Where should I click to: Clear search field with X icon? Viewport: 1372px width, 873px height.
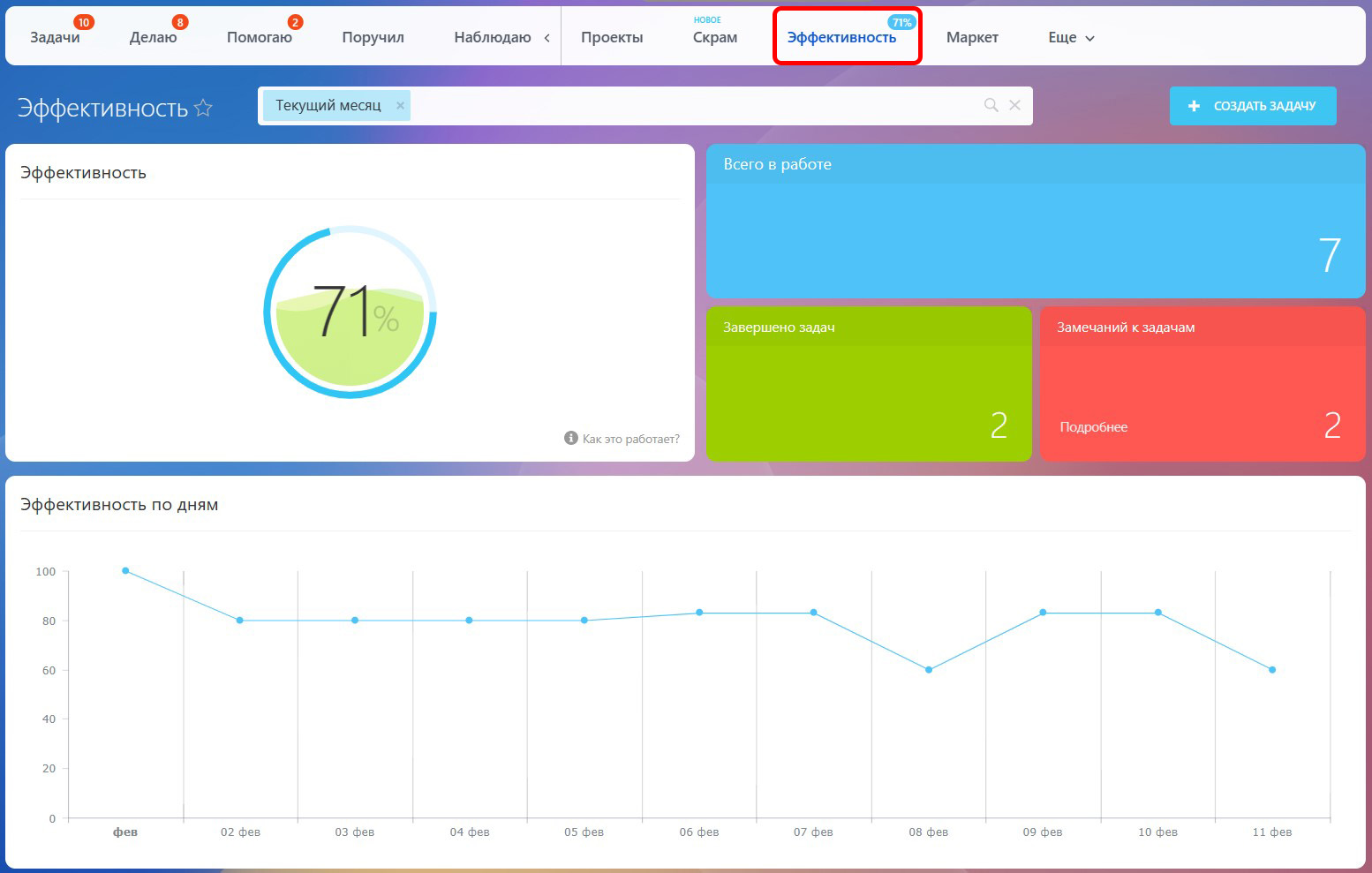tap(1015, 105)
